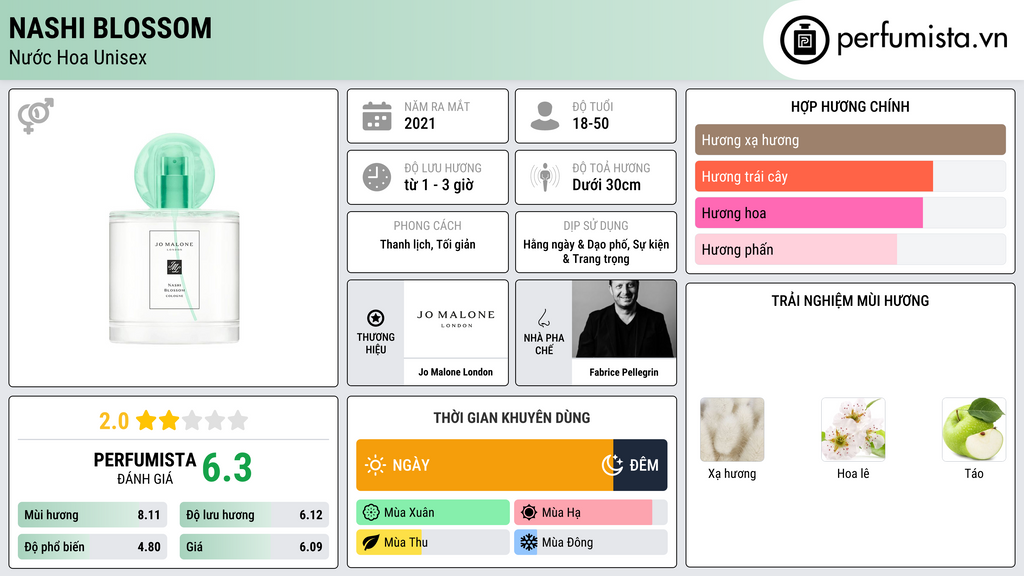This screenshot has width=1024, height=576.
Task: Click the Jo Malone London logo image
Action: click(456, 319)
